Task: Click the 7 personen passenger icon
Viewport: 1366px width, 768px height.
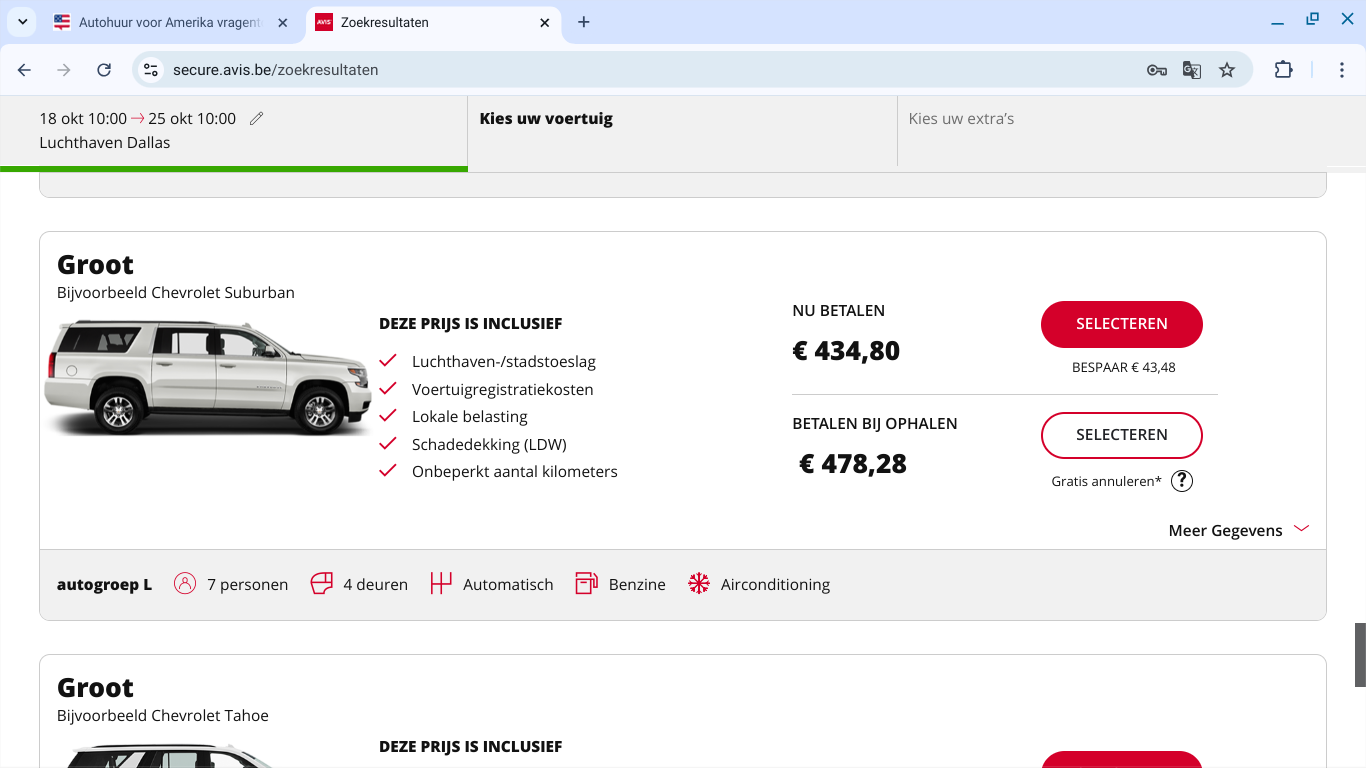Action: (x=185, y=584)
